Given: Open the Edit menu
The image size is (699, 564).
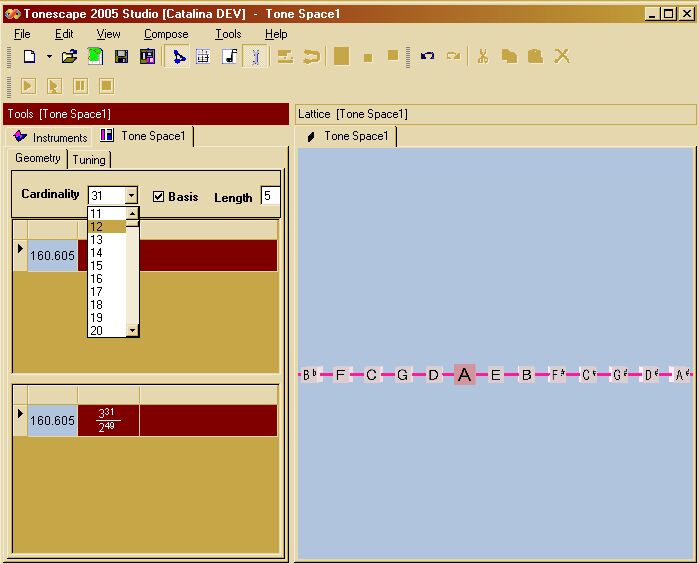Looking at the screenshot, I should 64,34.
